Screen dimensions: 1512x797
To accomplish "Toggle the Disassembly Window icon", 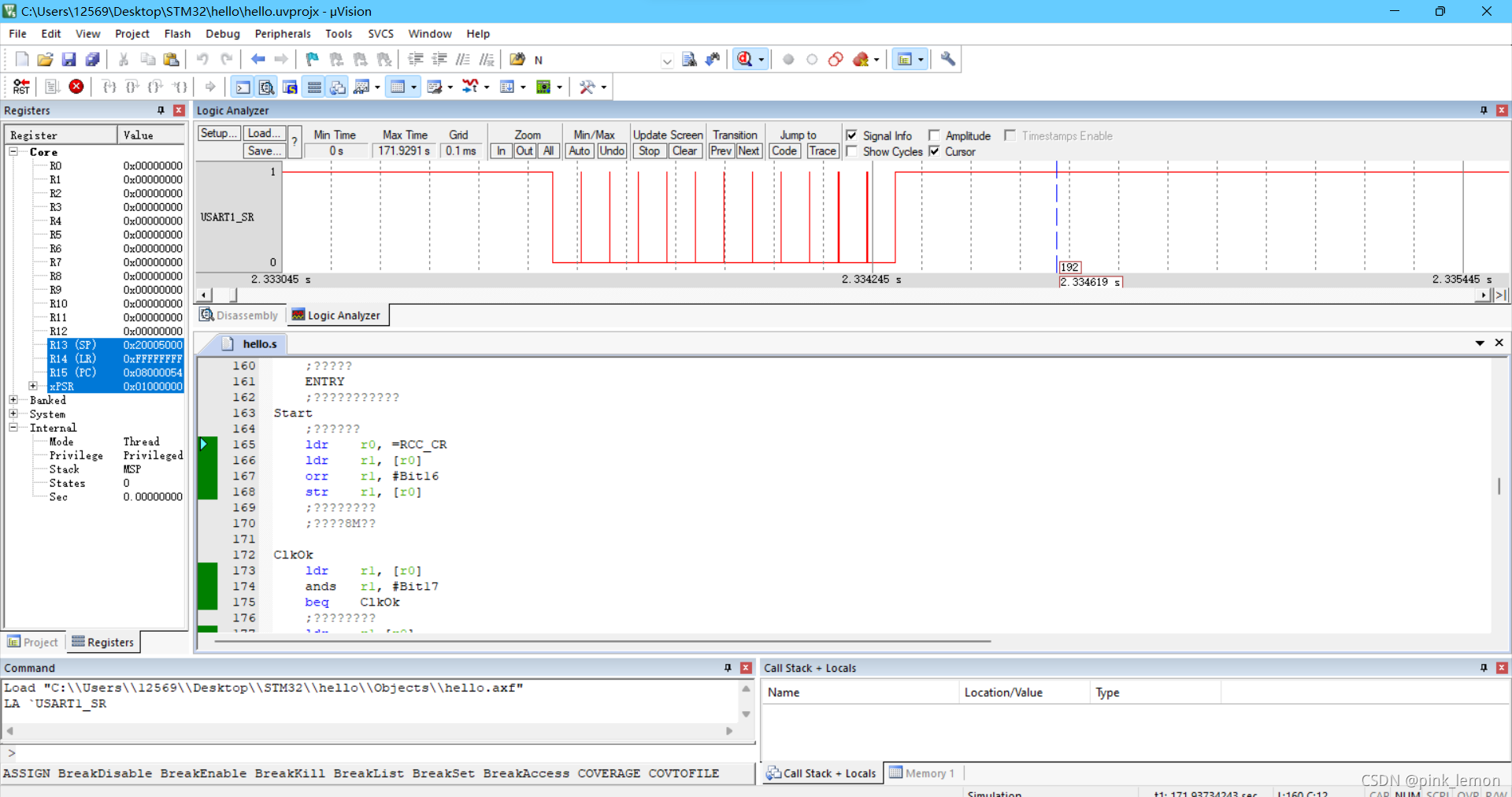I will 267,87.
